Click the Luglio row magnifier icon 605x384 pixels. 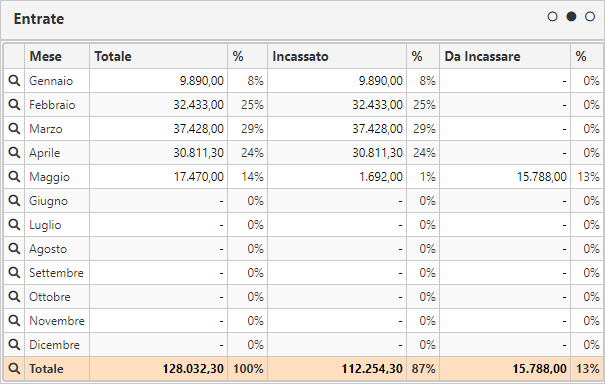(x=14, y=225)
